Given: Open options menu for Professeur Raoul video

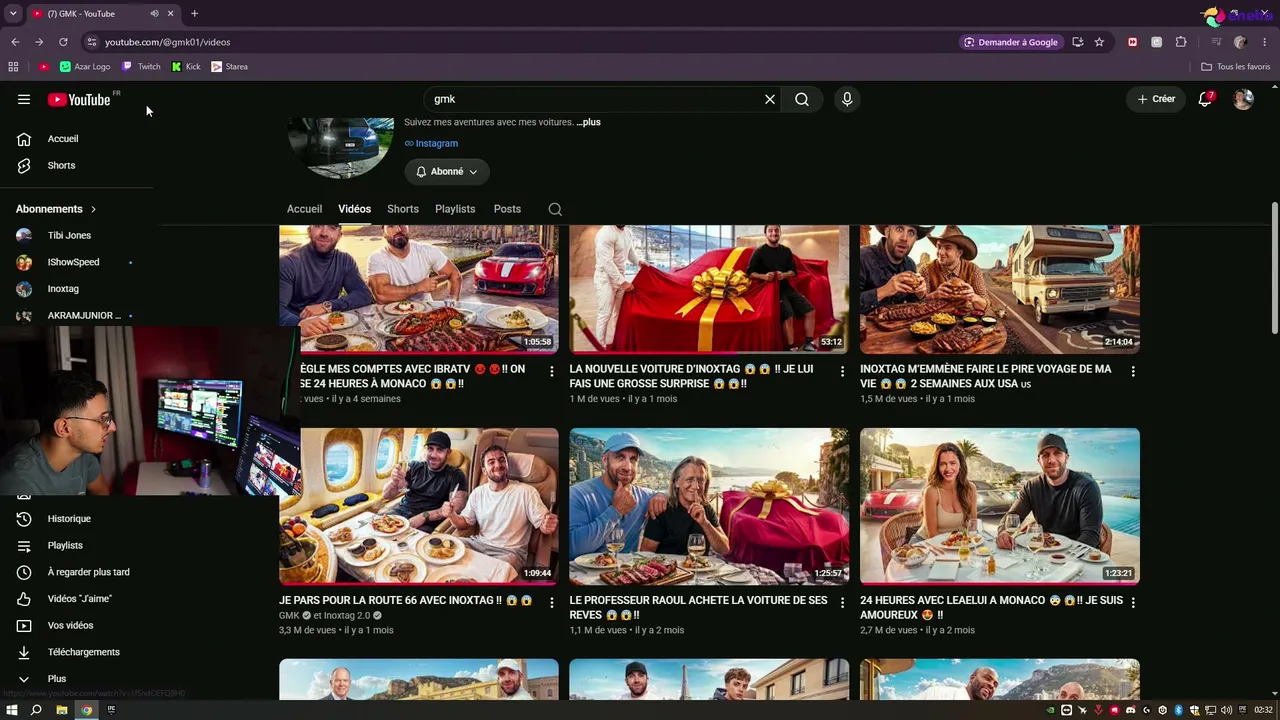Looking at the screenshot, I should coord(842,603).
